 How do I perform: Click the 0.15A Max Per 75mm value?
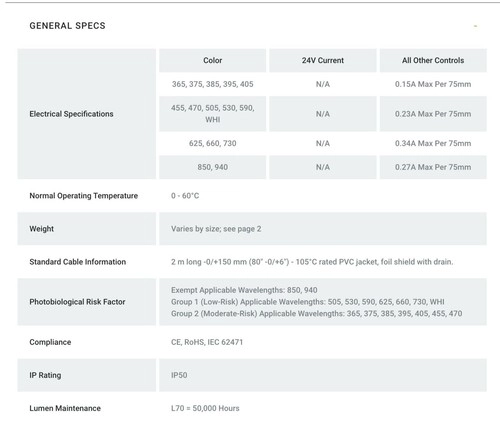(433, 84)
